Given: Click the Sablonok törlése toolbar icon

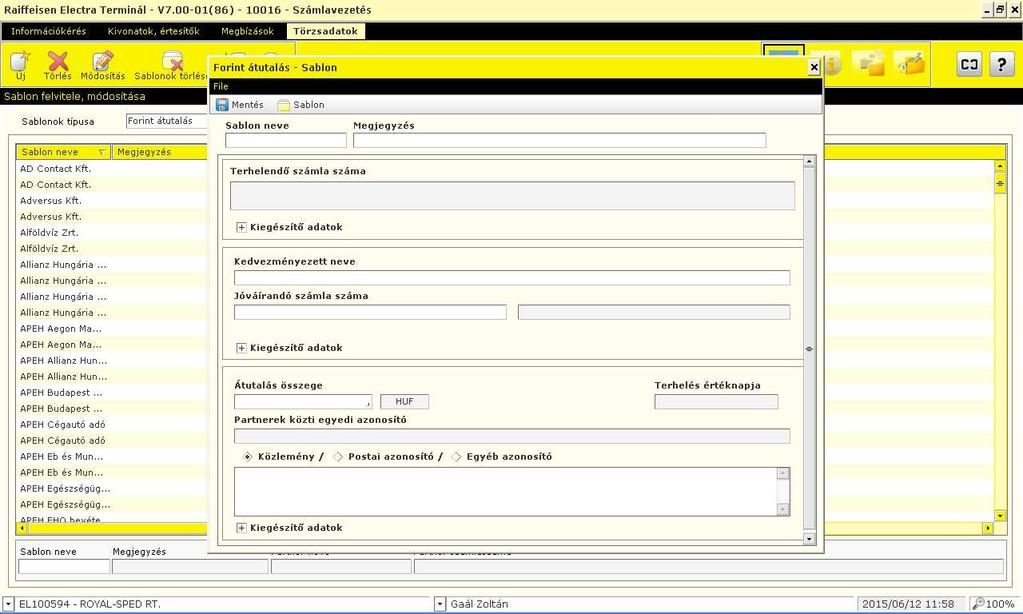Looking at the screenshot, I should click(x=173, y=61).
